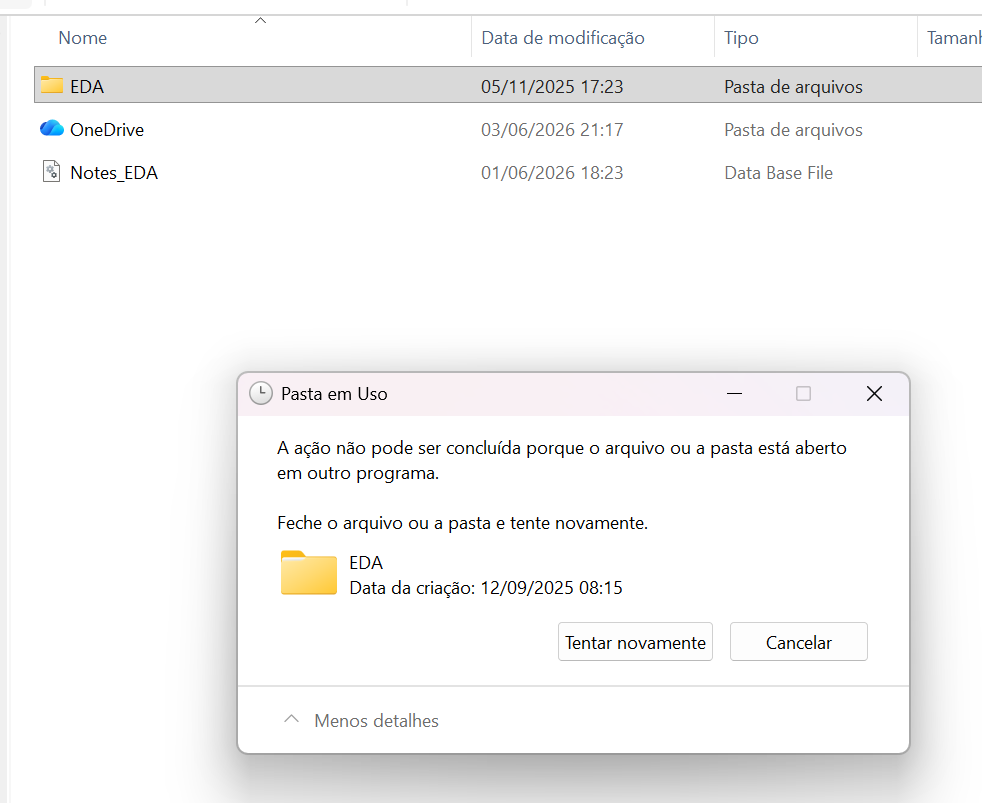Image resolution: width=982 pixels, height=803 pixels.
Task: Click Tentar novamente button
Action: 635,641
